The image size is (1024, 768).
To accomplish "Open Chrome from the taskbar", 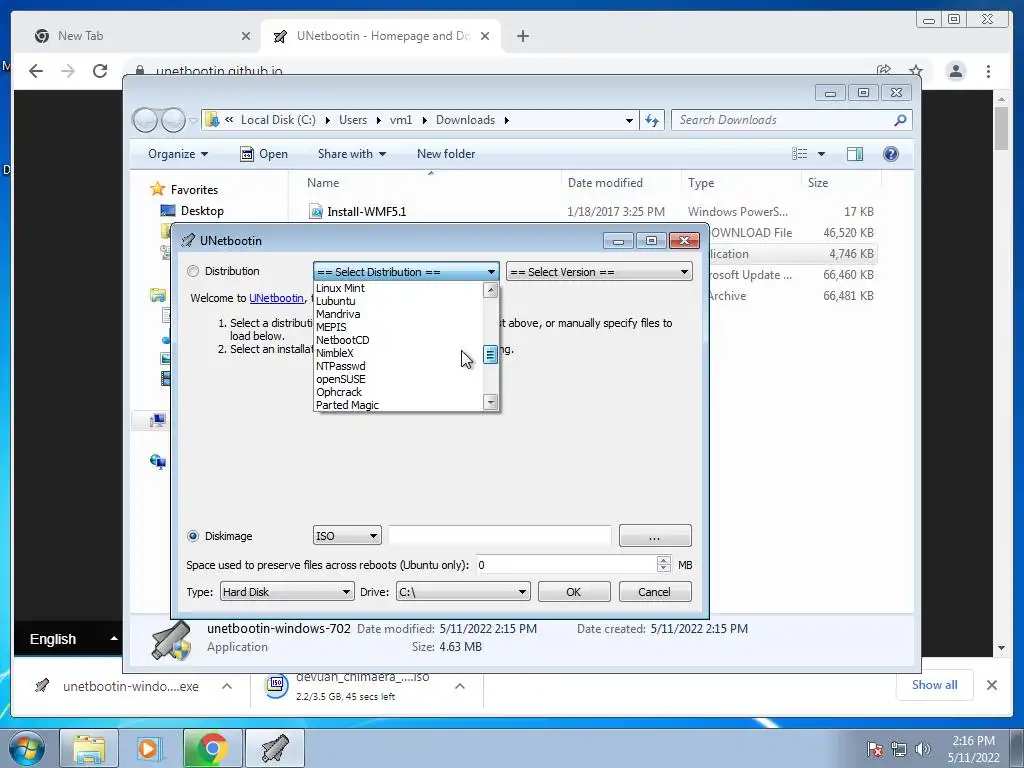I will tap(212, 748).
